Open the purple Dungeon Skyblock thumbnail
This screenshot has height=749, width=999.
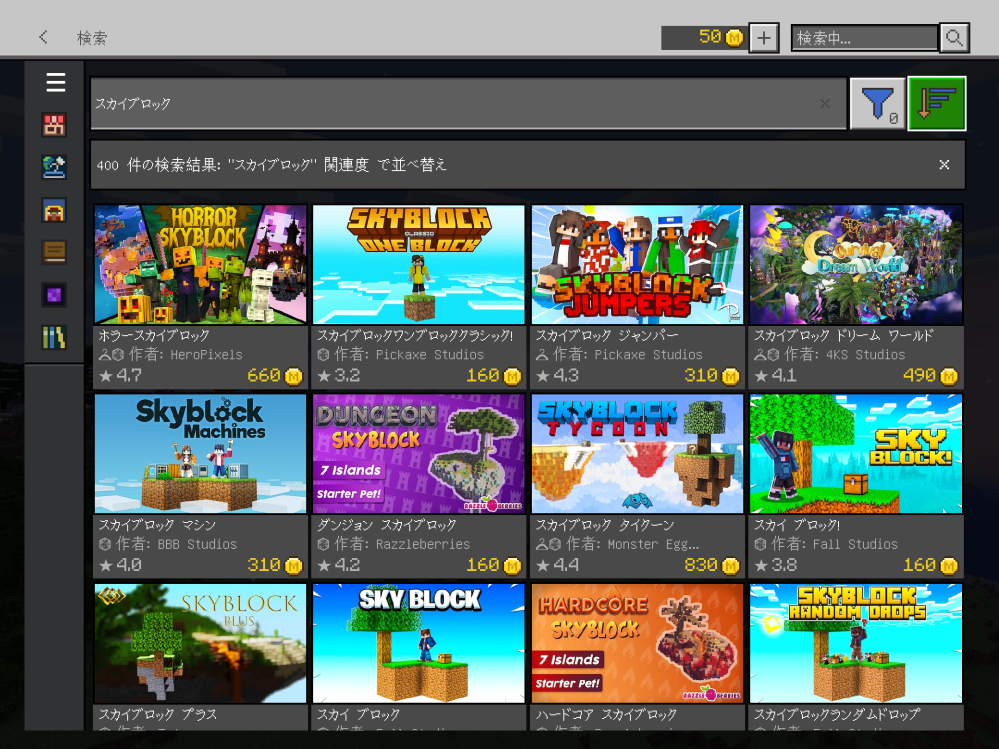[419, 453]
